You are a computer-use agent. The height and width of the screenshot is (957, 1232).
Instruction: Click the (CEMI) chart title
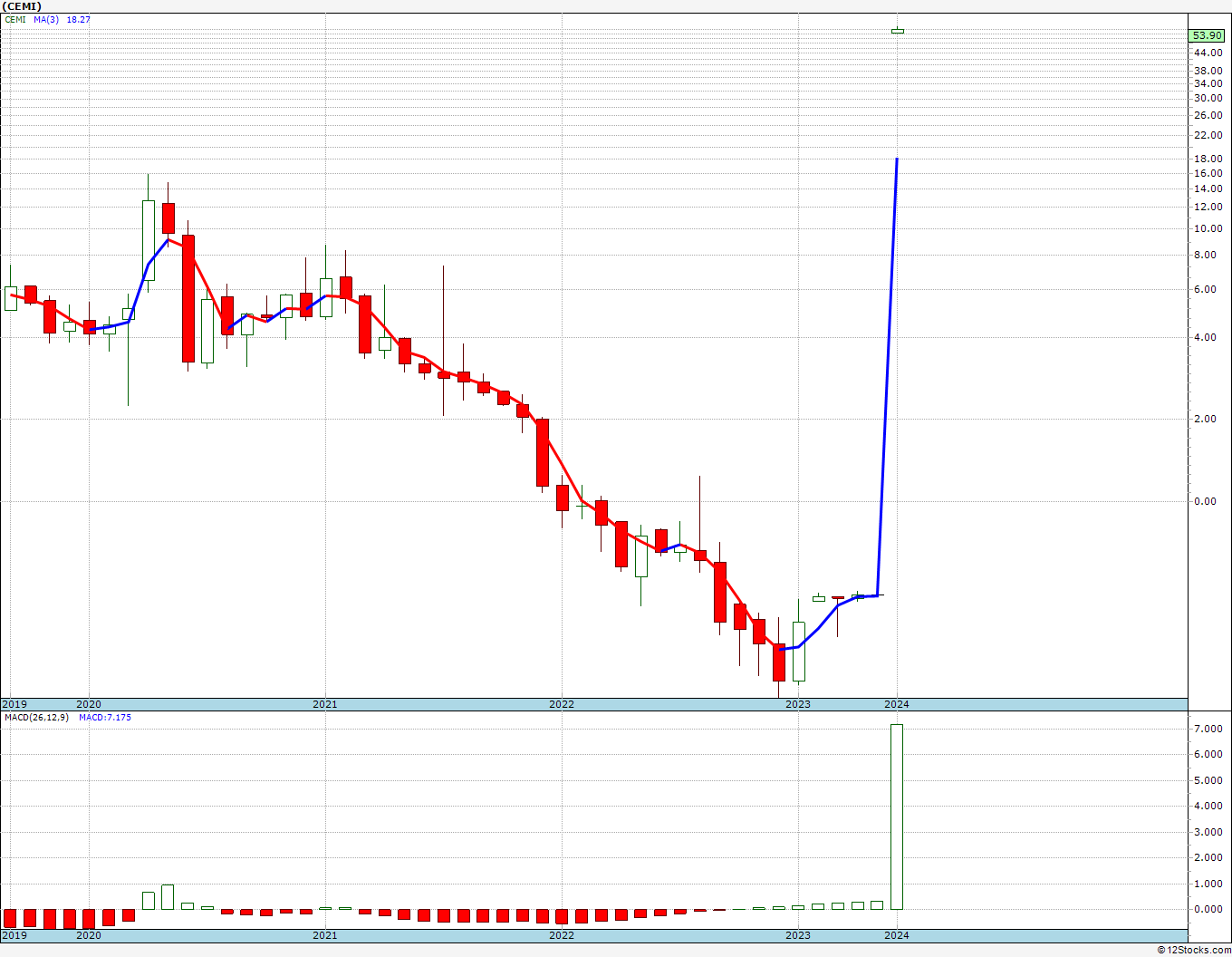(21, 6)
